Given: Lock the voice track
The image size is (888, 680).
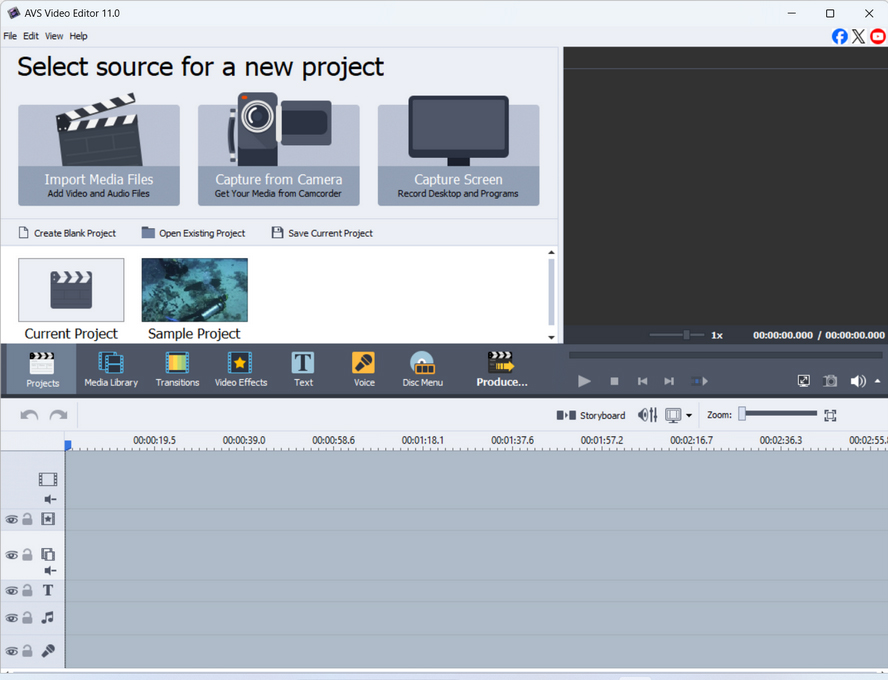Looking at the screenshot, I should click(27, 651).
